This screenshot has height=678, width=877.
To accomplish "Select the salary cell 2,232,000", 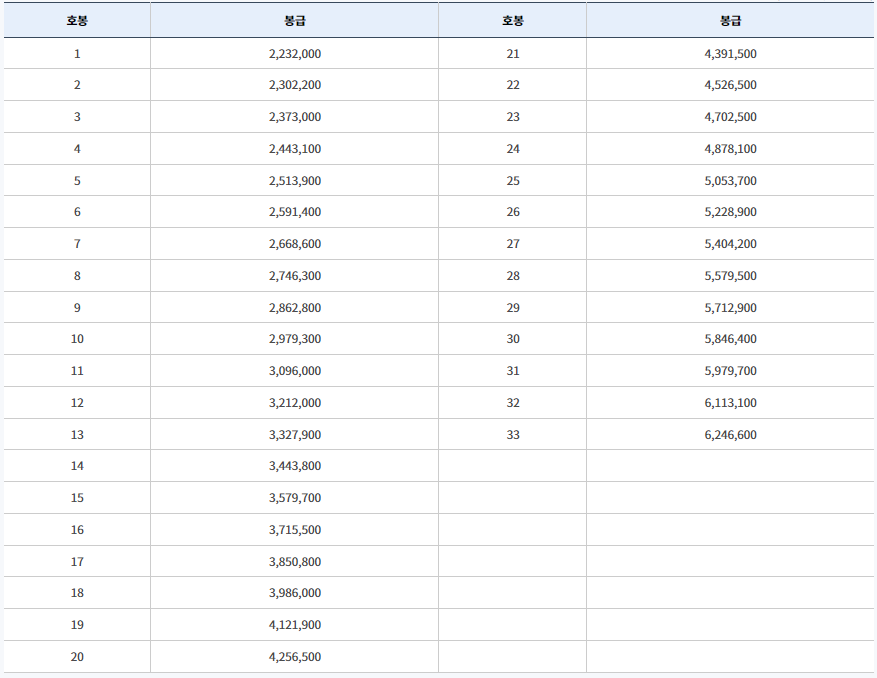I will [295, 54].
